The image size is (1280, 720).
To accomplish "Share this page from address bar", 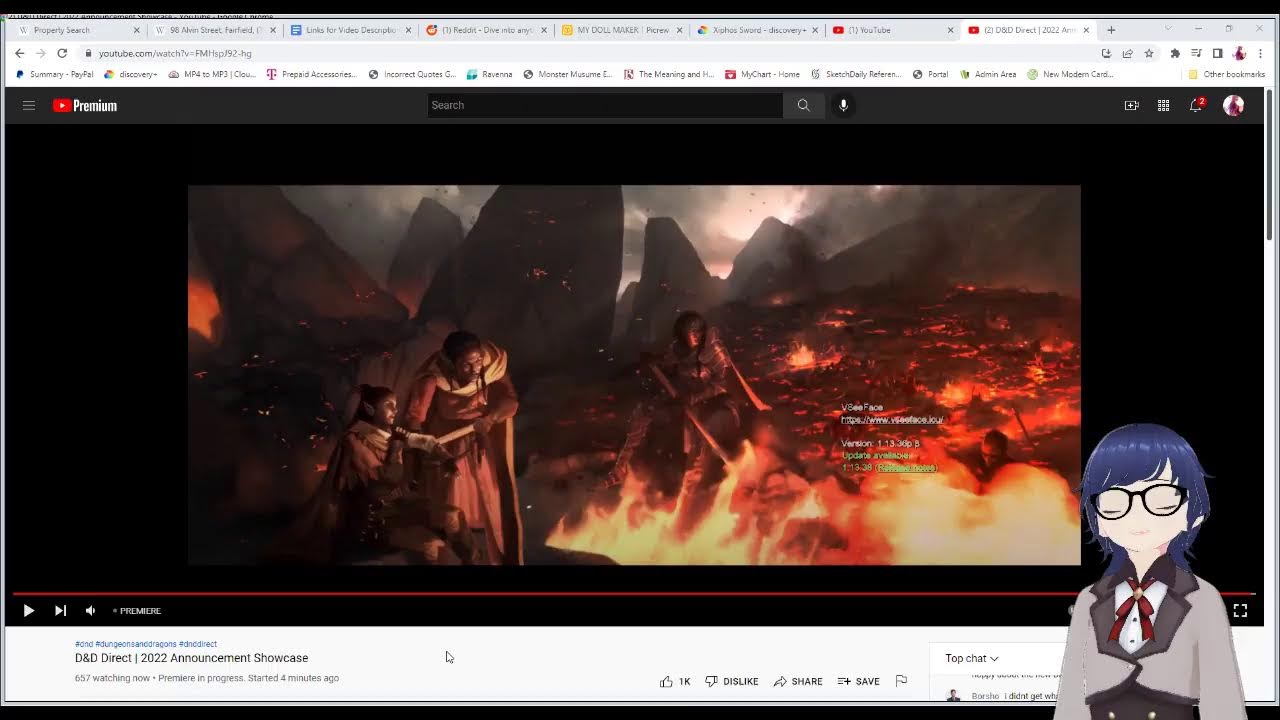I will pyautogui.click(x=1127, y=53).
